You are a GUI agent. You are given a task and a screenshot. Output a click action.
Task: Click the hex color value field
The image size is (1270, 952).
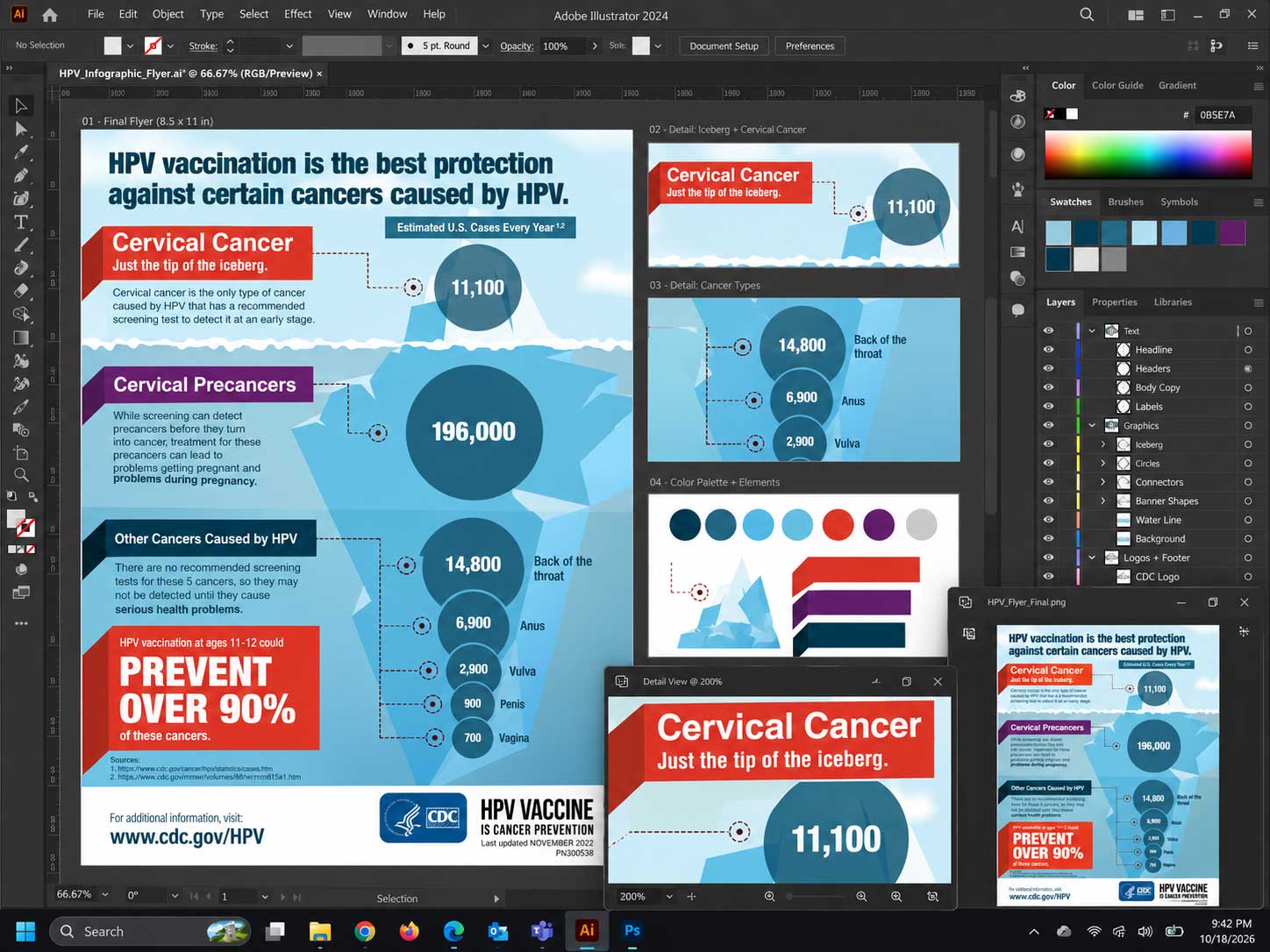1223,115
